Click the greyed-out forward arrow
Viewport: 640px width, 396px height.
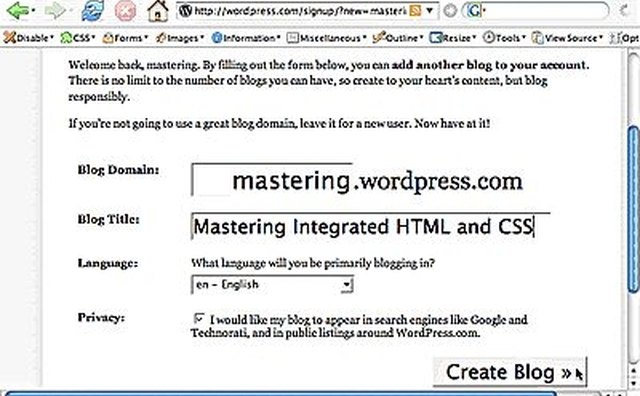click(x=56, y=11)
